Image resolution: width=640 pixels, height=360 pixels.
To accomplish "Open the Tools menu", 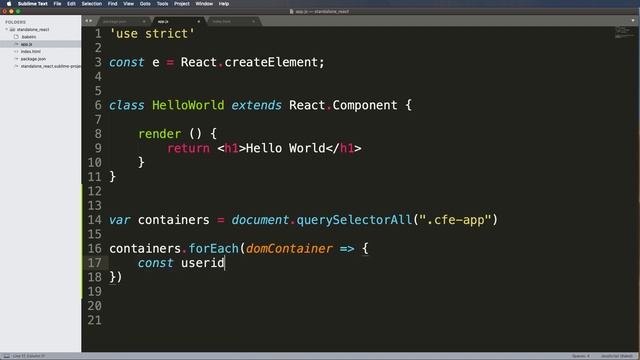I will click(162, 4).
